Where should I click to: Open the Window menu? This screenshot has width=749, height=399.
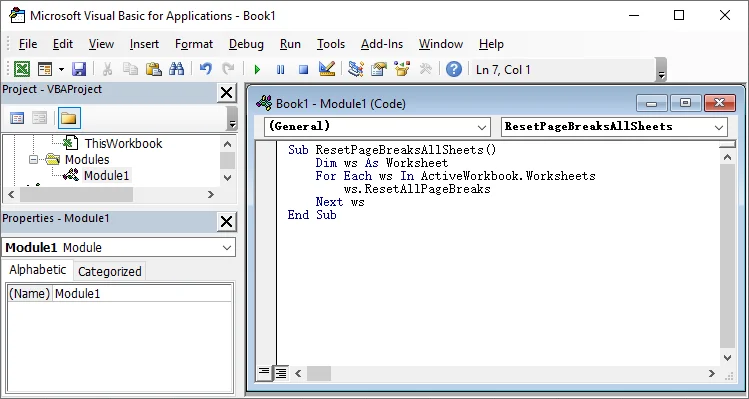(x=440, y=44)
